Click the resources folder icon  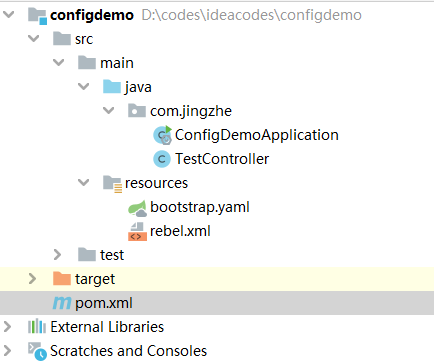coord(113,184)
